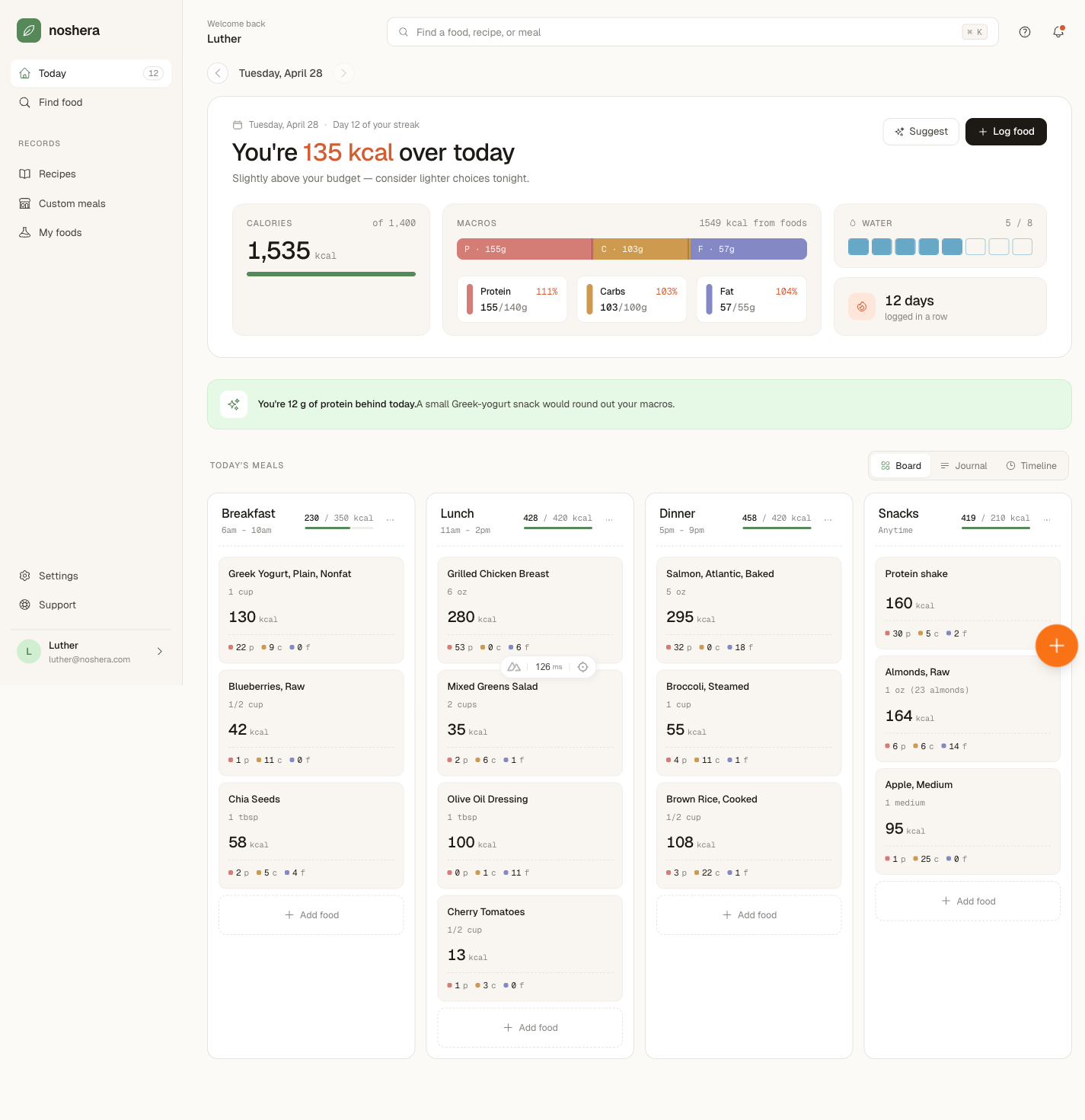The width and height of the screenshot is (1085, 1120).
Task: Click the crosshair icon in the floating pill
Action: (582, 667)
